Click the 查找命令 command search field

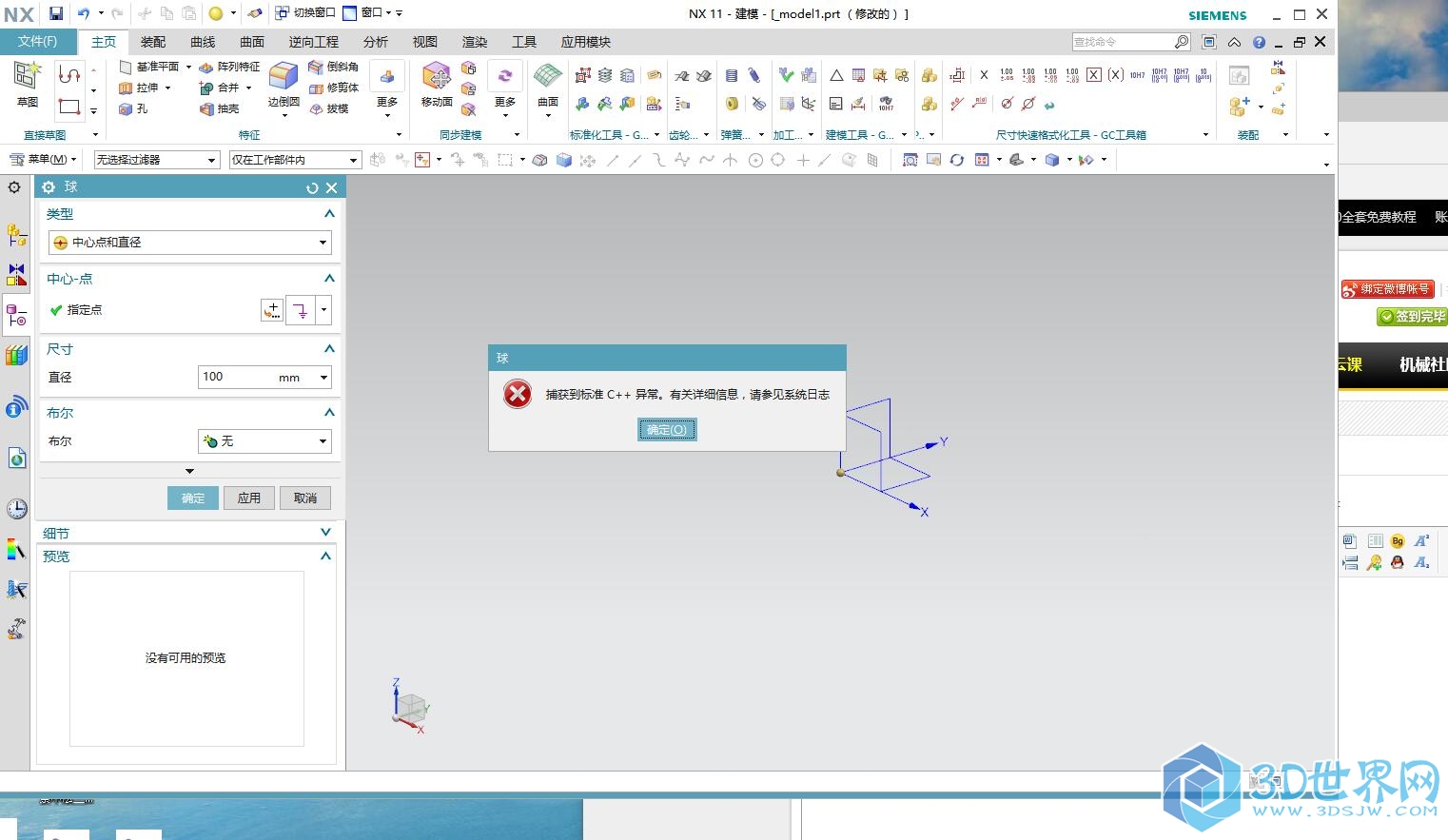pyautogui.click(x=1131, y=42)
